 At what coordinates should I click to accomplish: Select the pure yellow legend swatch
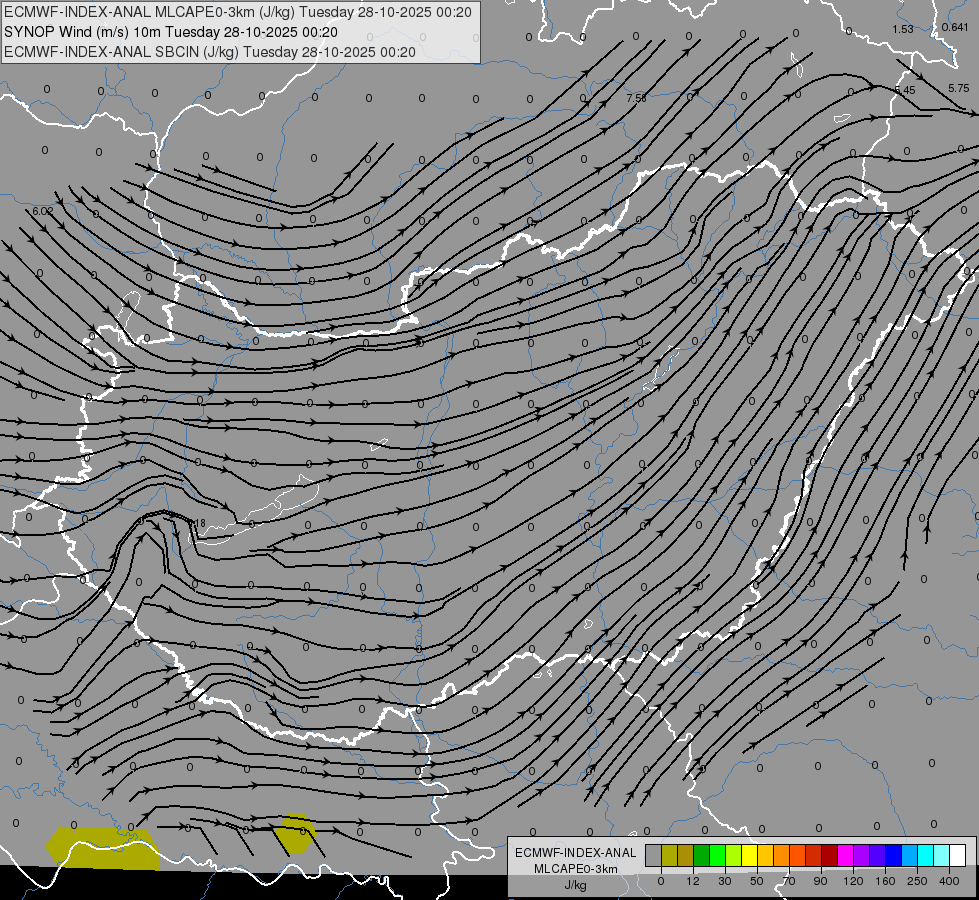coord(750,855)
